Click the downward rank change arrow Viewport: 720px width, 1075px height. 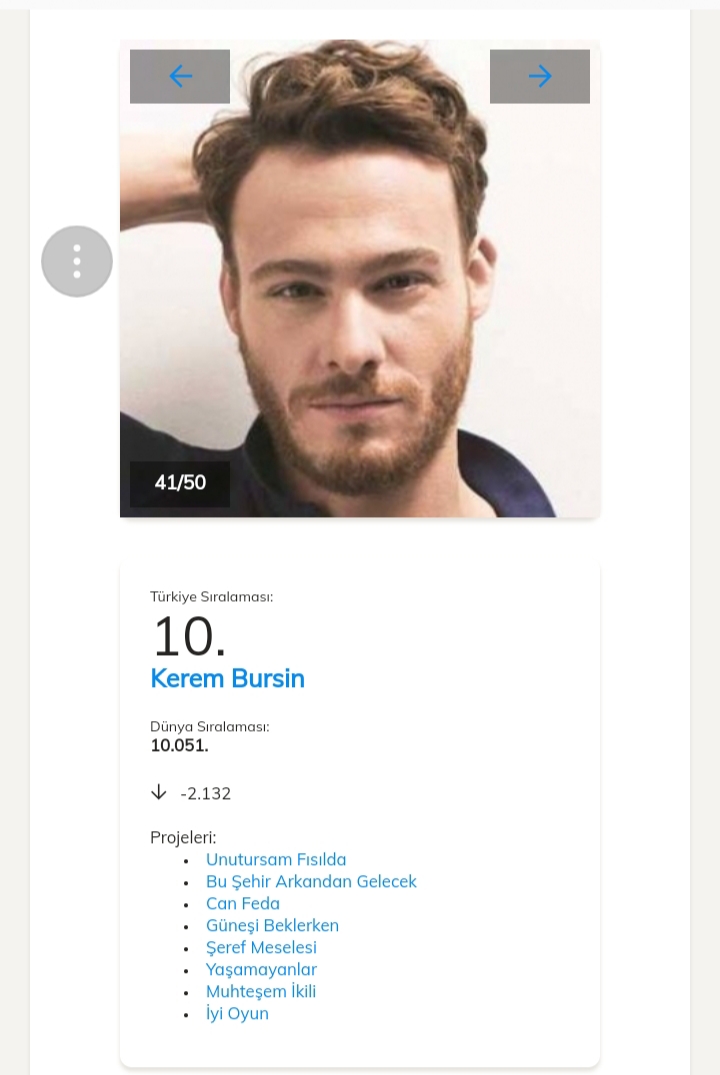(x=158, y=792)
